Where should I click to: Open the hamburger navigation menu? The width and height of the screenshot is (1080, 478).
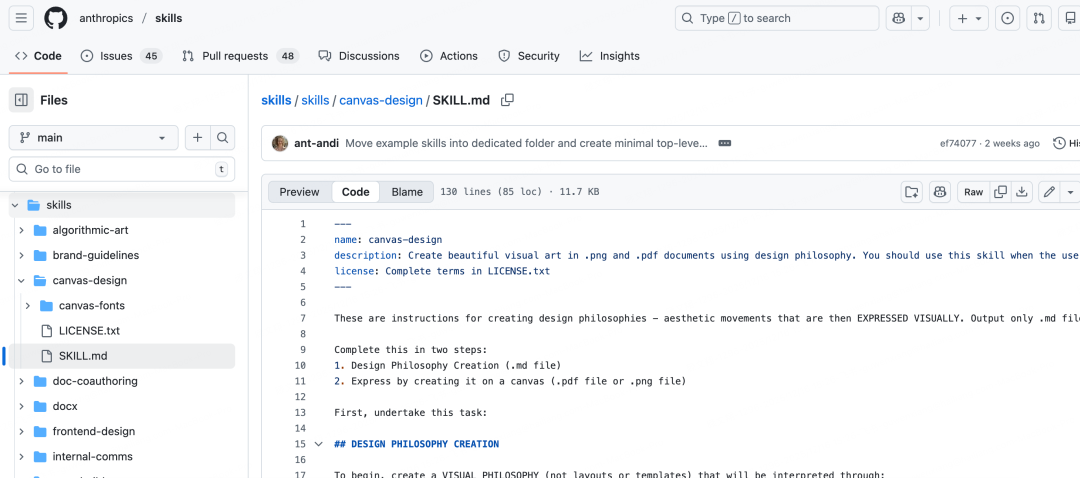[21, 18]
